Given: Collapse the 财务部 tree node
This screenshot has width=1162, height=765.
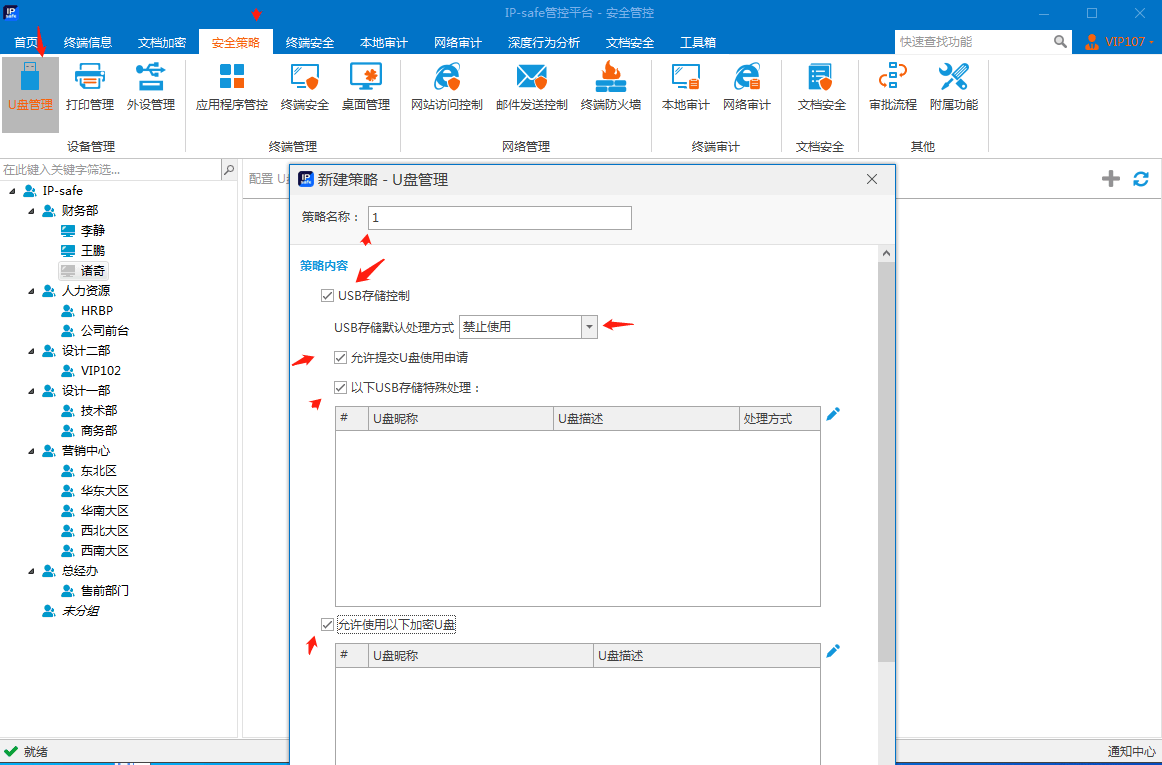Looking at the screenshot, I should tap(31, 211).
